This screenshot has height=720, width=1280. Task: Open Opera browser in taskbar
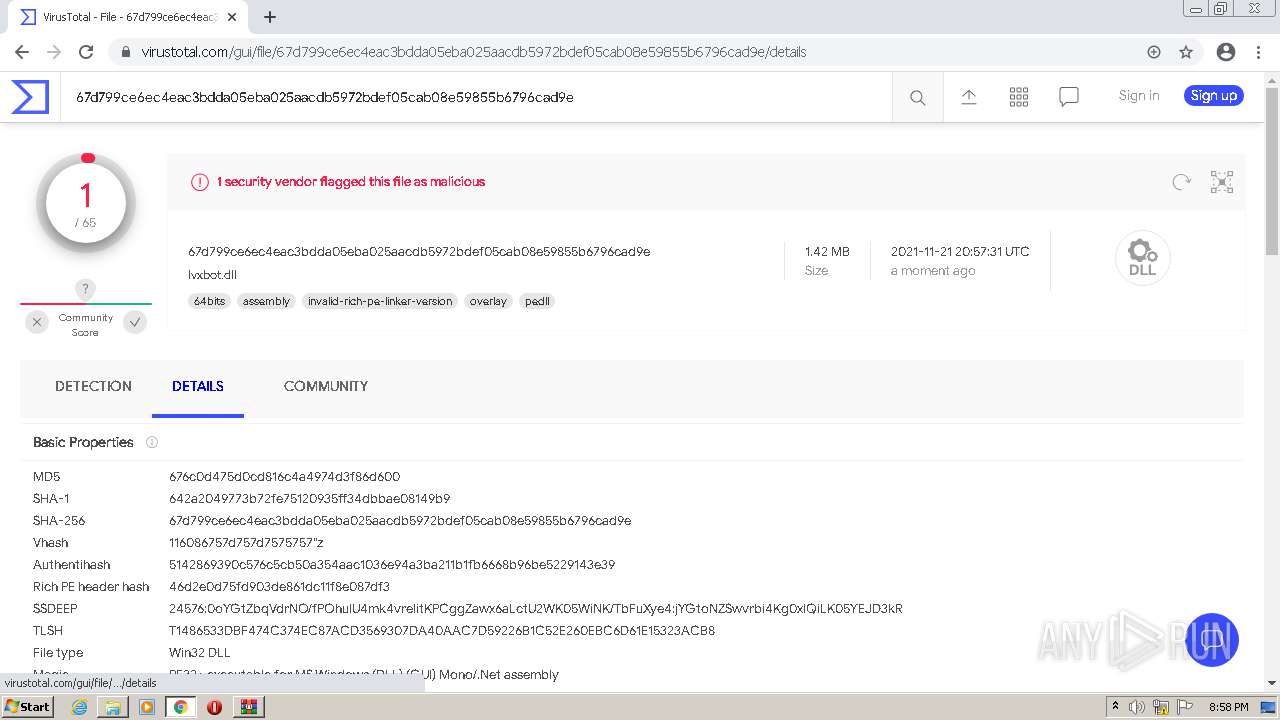tap(214, 707)
